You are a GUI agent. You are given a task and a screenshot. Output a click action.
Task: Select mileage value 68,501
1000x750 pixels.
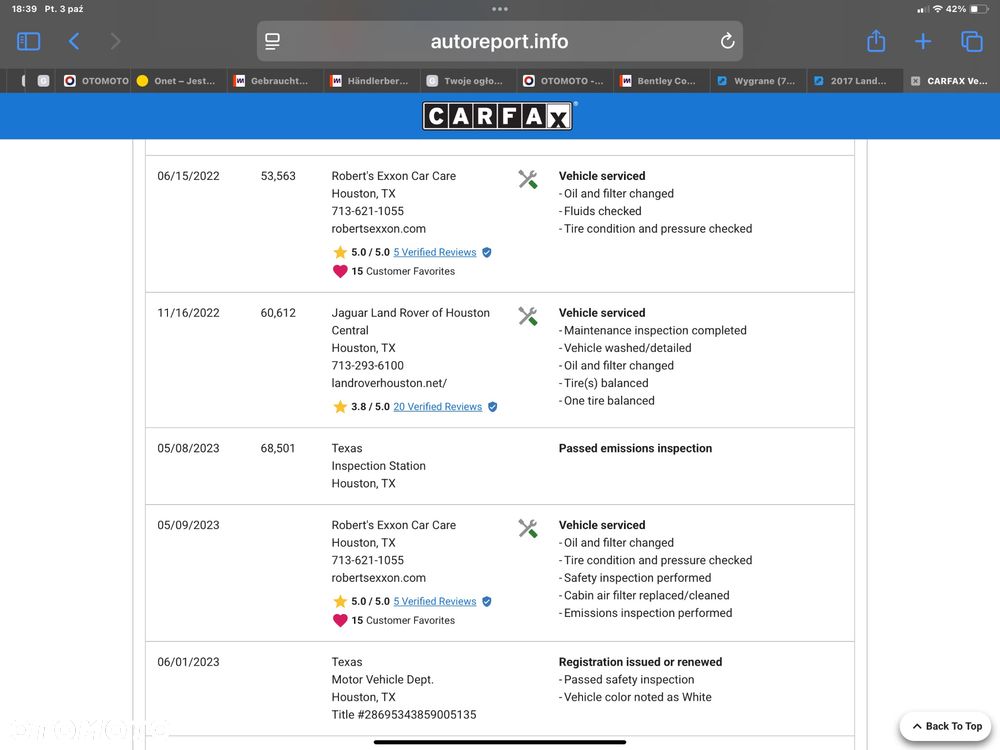point(278,448)
